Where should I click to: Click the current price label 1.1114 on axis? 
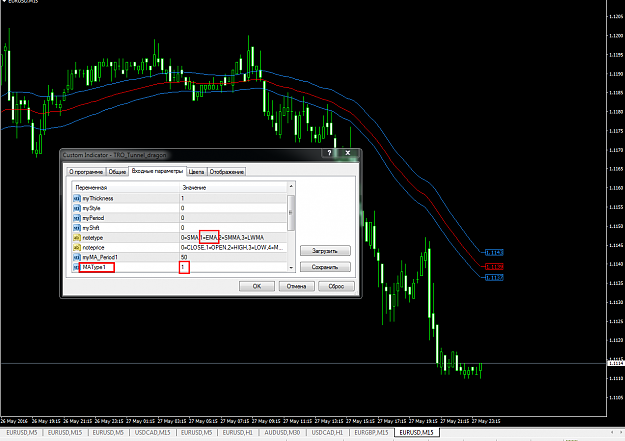click(x=616, y=363)
